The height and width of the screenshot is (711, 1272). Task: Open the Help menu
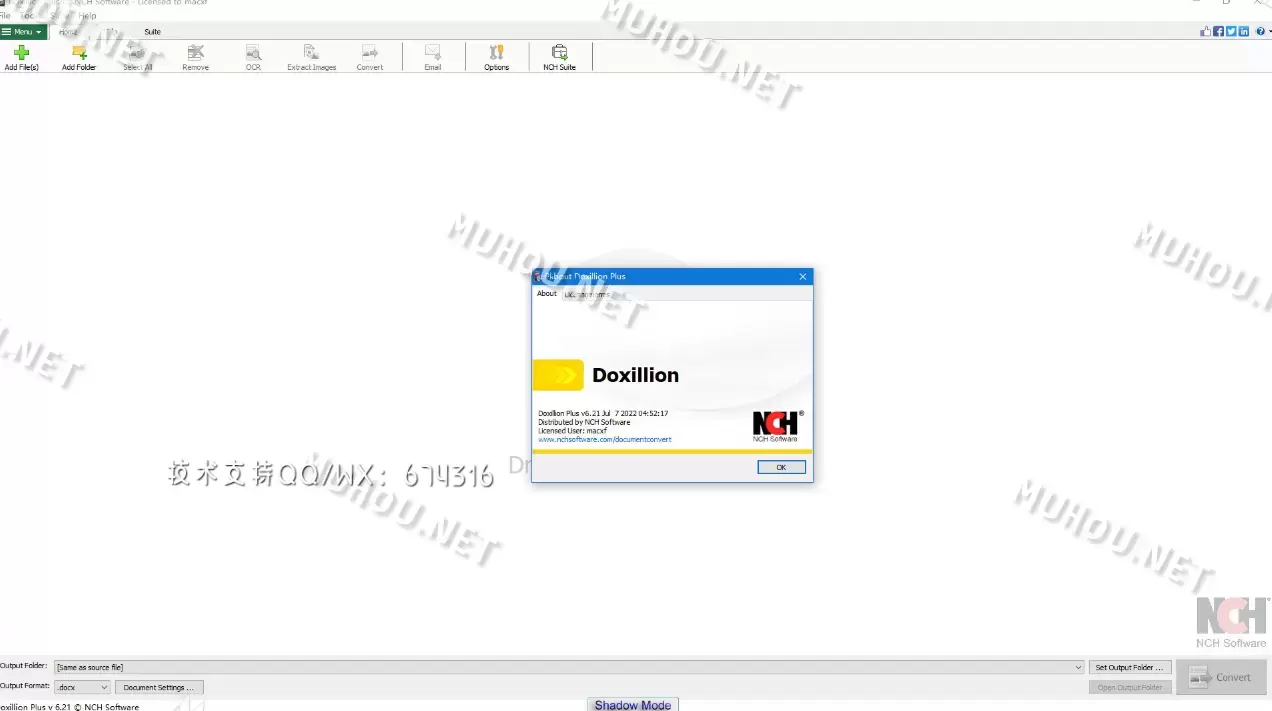coord(87,15)
